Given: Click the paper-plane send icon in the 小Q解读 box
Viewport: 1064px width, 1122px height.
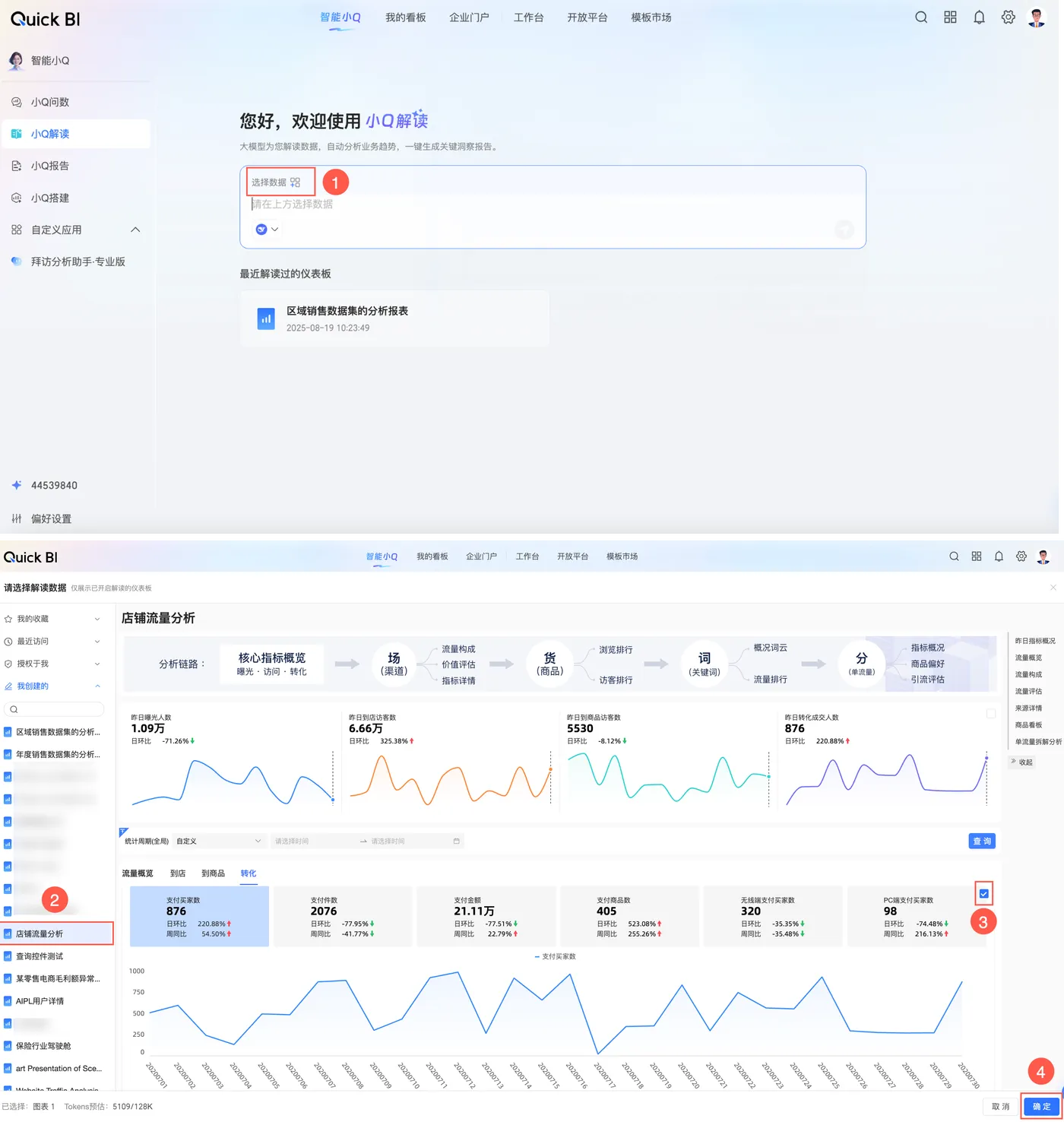Looking at the screenshot, I should (x=844, y=229).
